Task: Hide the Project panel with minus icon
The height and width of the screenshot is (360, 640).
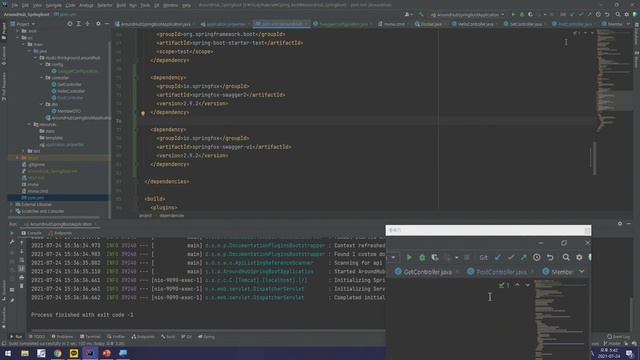Action: click(107, 24)
